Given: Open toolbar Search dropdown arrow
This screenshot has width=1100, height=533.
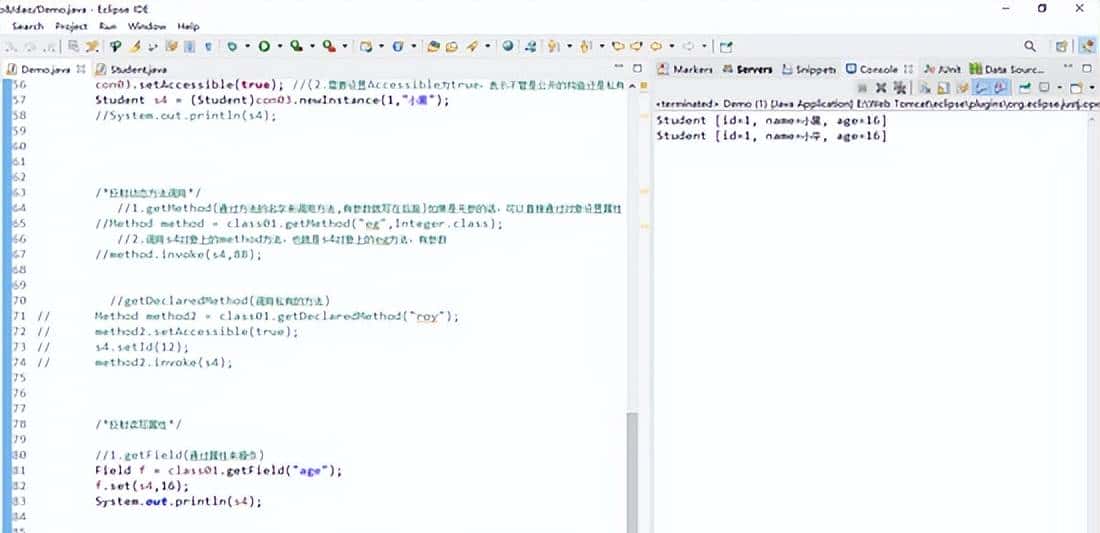Looking at the screenshot, I should (x=488, y=46).
